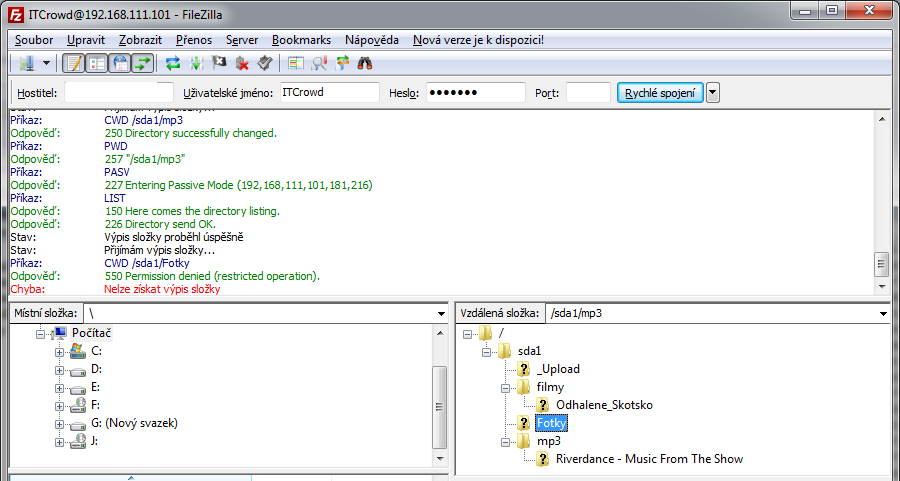Toggle local directory tree display

[97, 63]
